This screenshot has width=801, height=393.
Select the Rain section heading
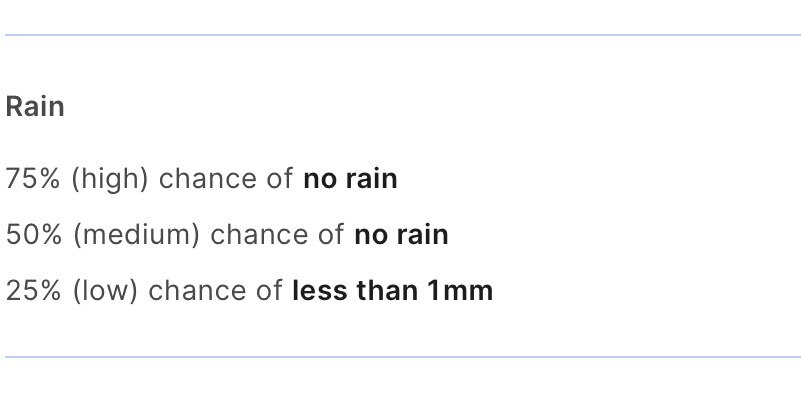coord(35,107)
